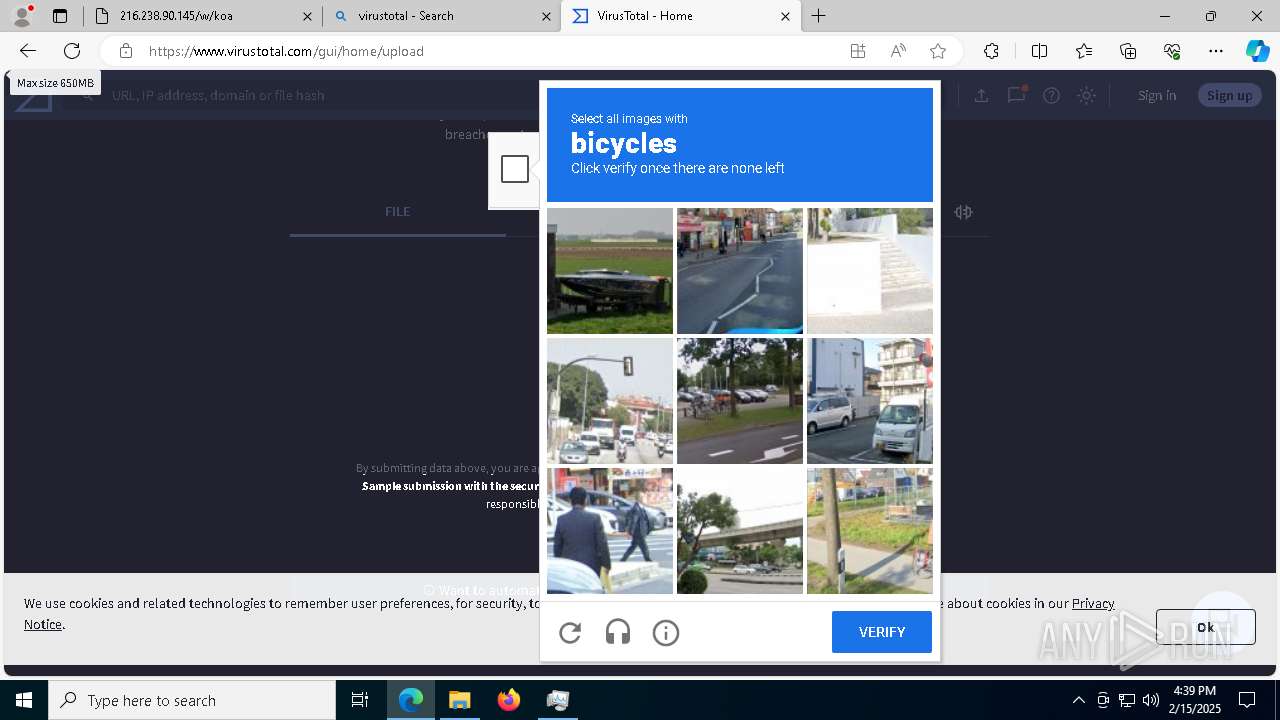Open Browser essentials heart icon
The height and width of the screenshot is (720, 1280).
1172,51
